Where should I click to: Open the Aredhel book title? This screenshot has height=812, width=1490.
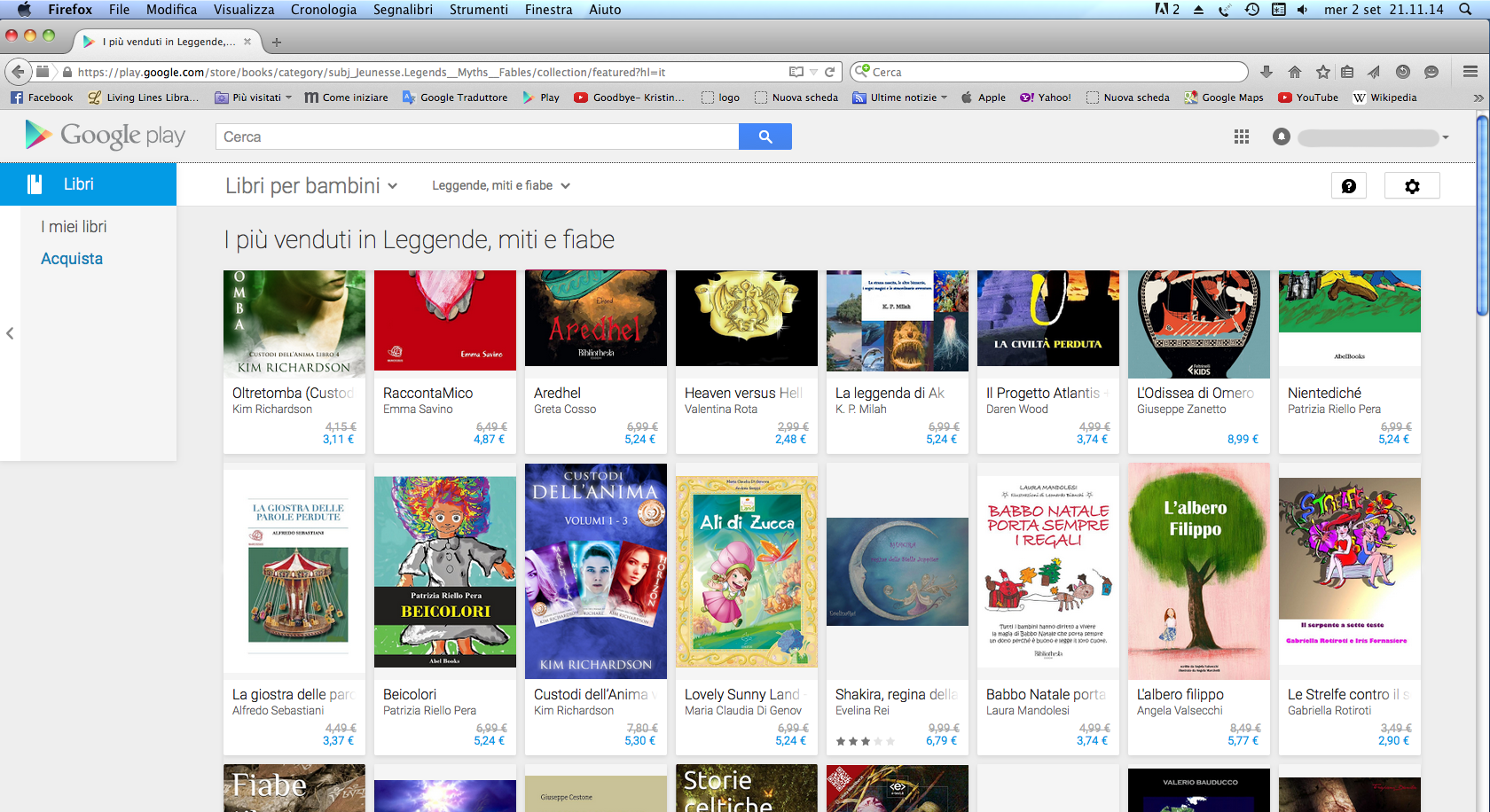tap(557, 393)
